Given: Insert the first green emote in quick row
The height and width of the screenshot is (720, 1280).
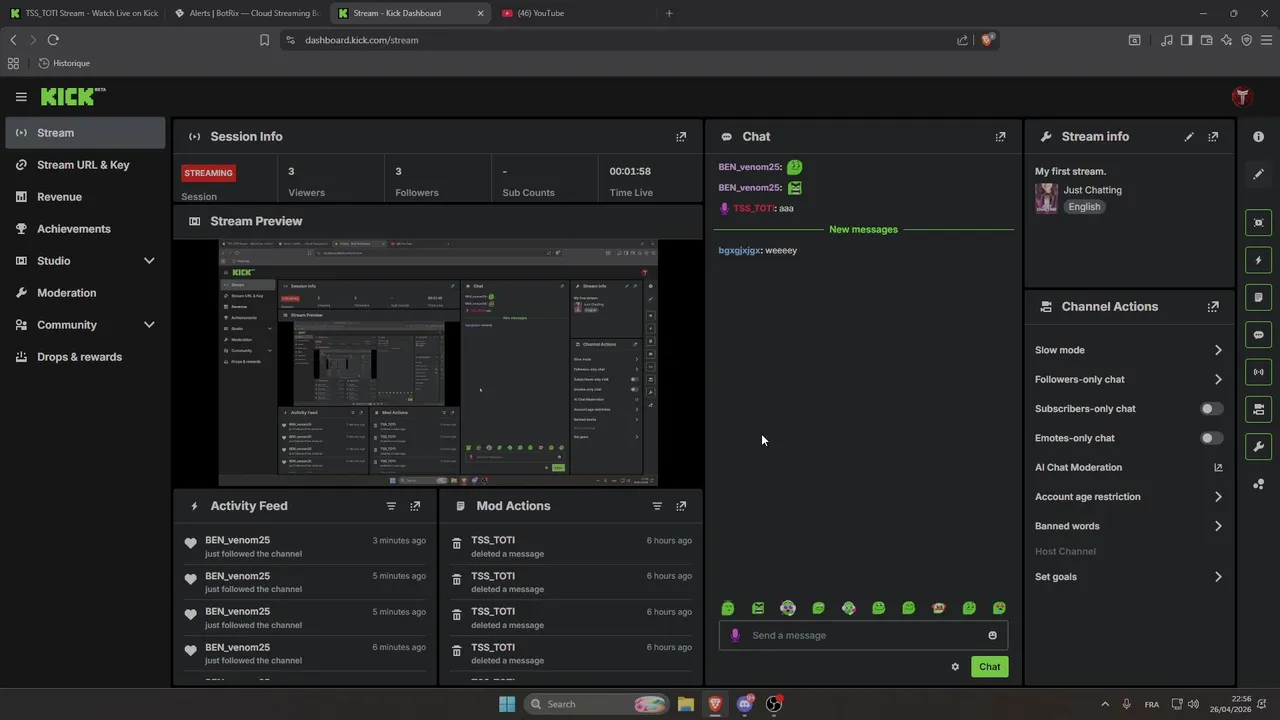Looking at the screenshot, I should [x=728, y=608].
